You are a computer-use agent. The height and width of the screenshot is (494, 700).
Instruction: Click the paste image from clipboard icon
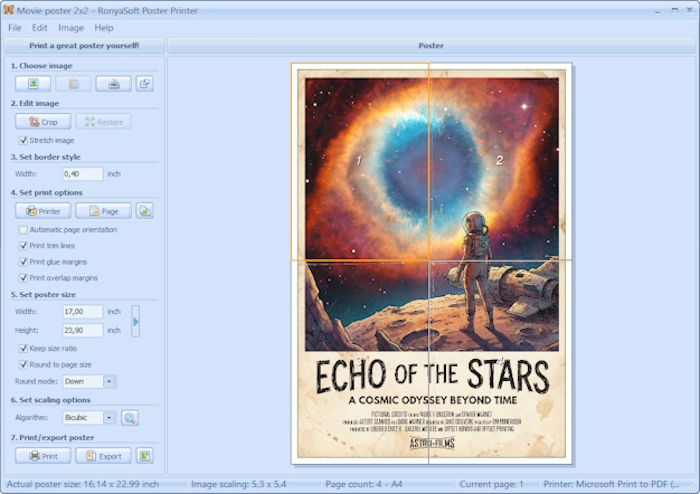[73, 83]
